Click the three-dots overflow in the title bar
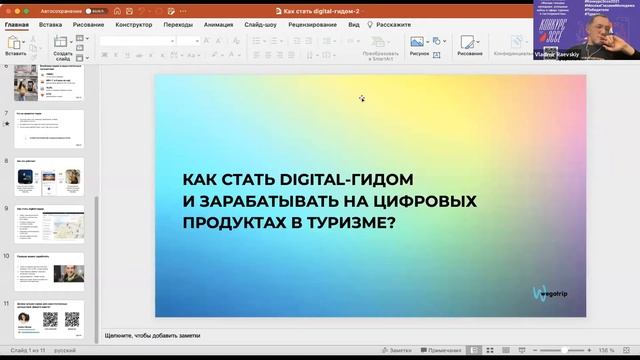This screenshot has width=640, height=360. (x=183, y=11)
